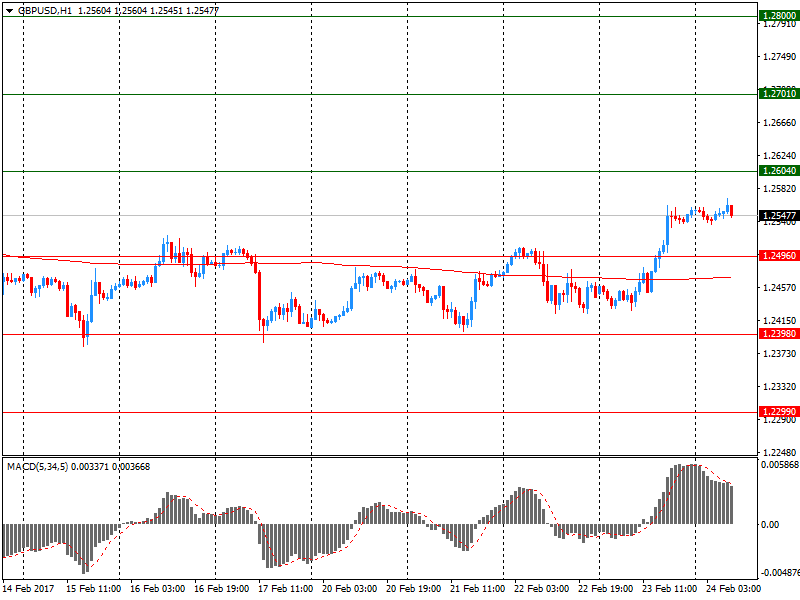Select the 1.27490 price scale value
This screenshot has width=800, height=600.
click(x=779, y=57)
